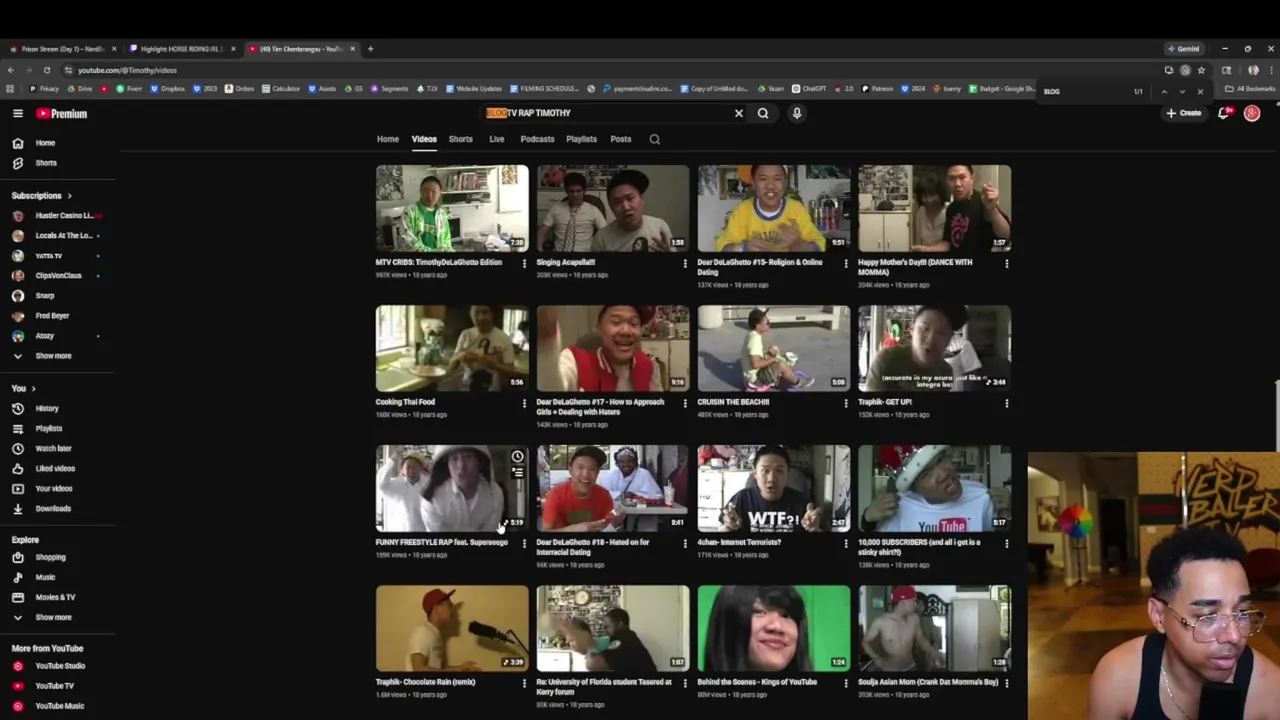Open the account avatar menu

tap(1252, 113)
